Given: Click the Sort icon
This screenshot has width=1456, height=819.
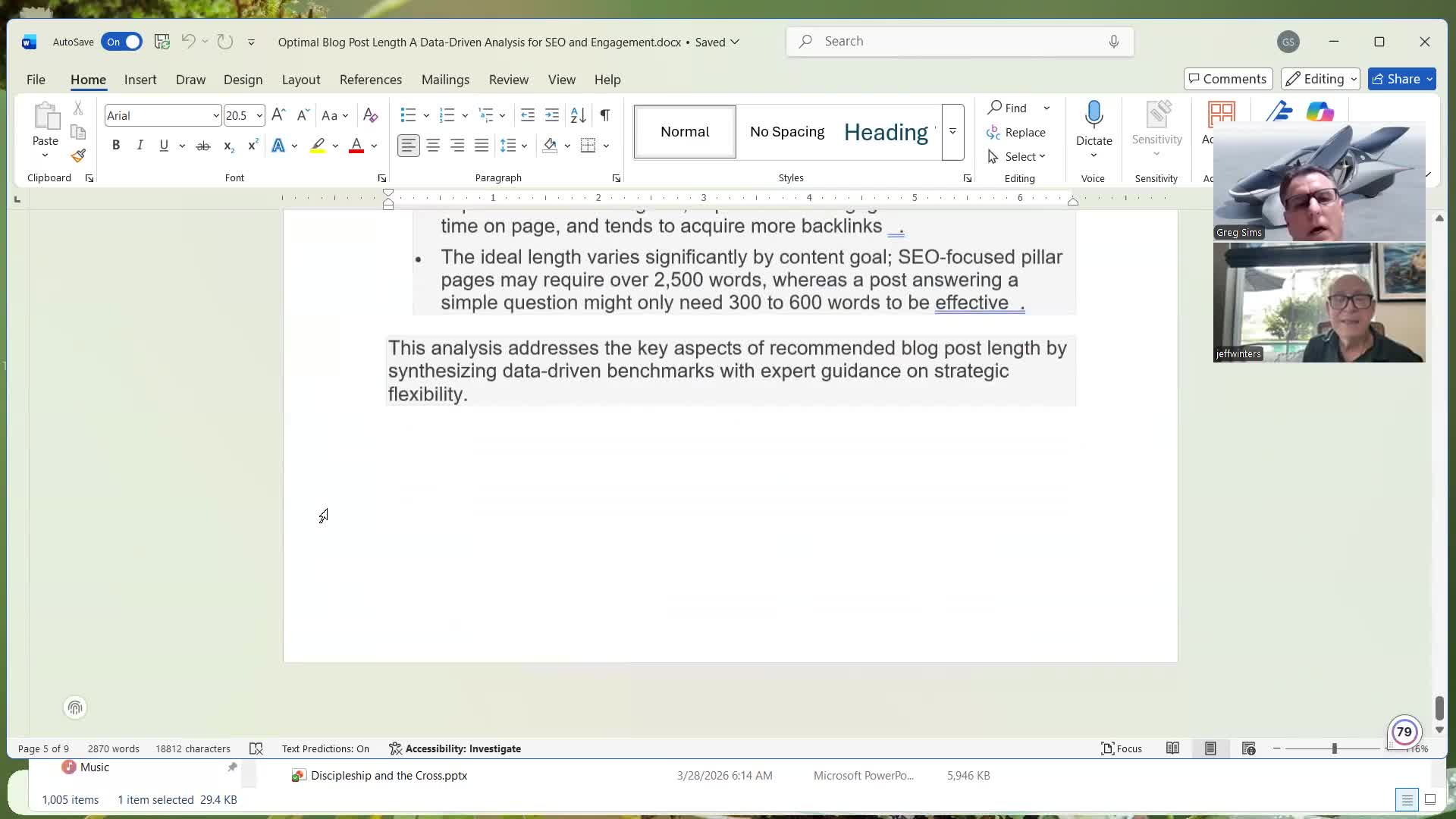Looking at the screenshot, I should pos(578,115).
